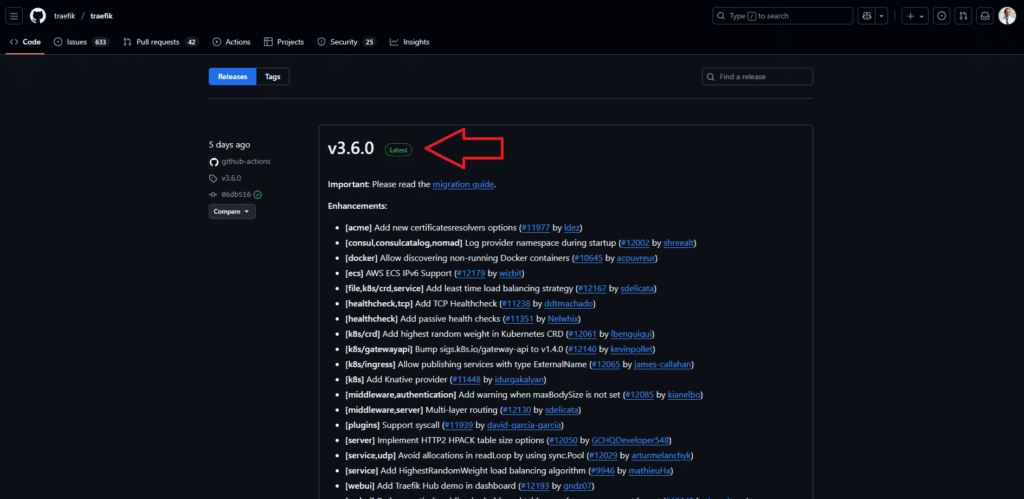Open the plus create-new dropdown
The image size is (1024, 499).
coord(915,16)
